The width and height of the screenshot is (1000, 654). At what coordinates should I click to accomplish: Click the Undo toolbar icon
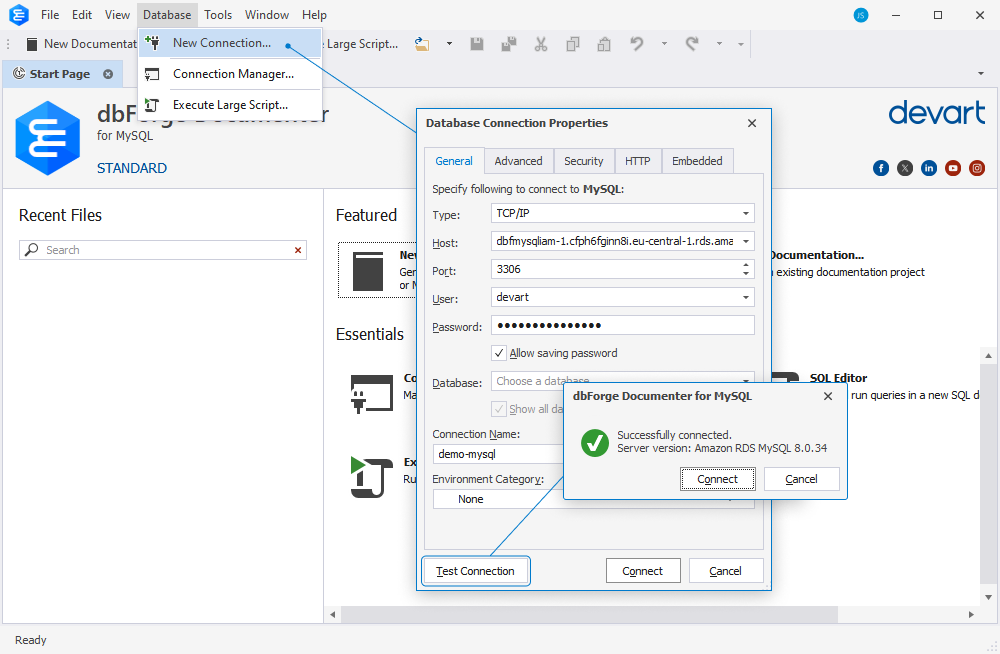(x=636, y=44)
